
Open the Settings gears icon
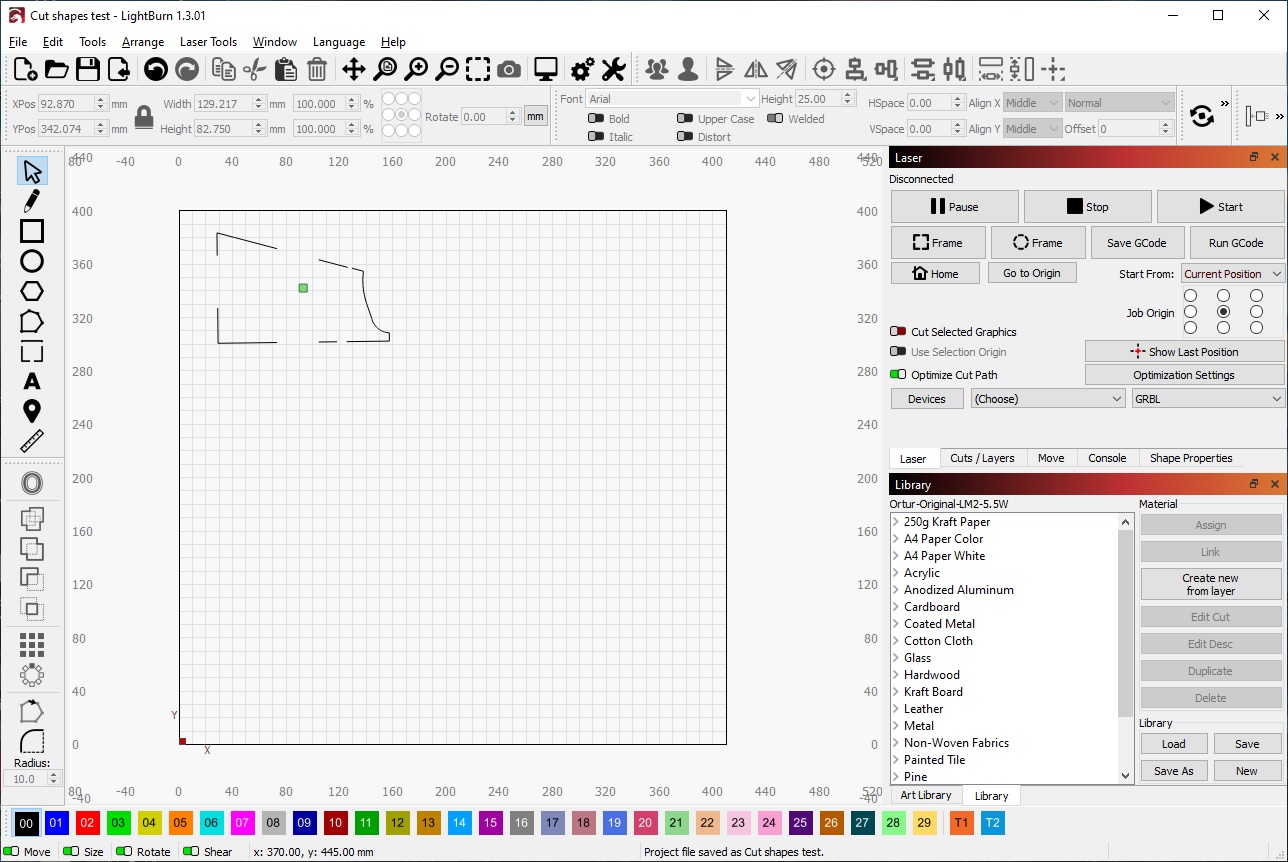(583, 69)
